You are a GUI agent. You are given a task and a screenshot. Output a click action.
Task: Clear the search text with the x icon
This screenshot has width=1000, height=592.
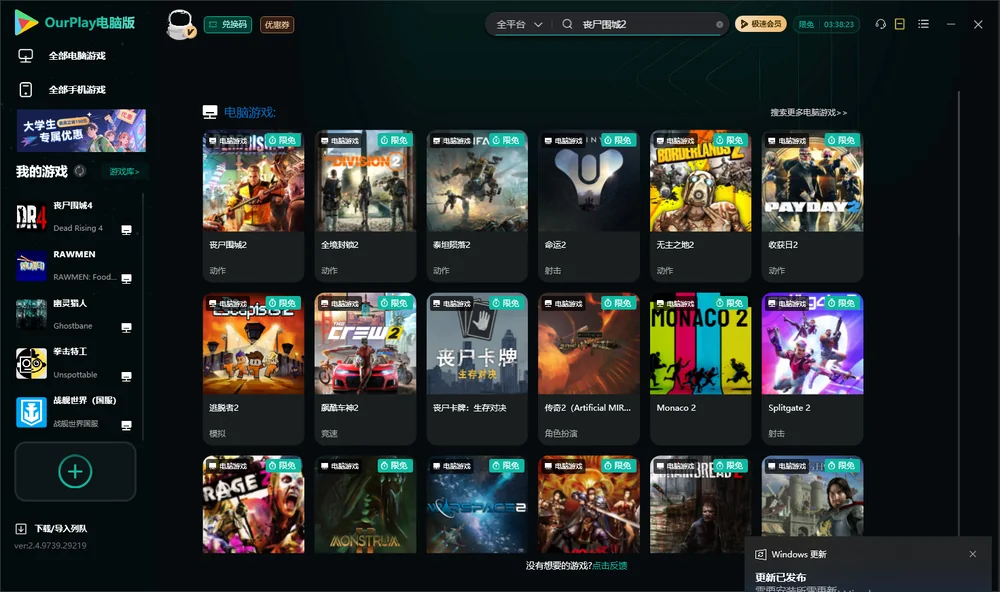pyautogui.click(x=719, y=24)
